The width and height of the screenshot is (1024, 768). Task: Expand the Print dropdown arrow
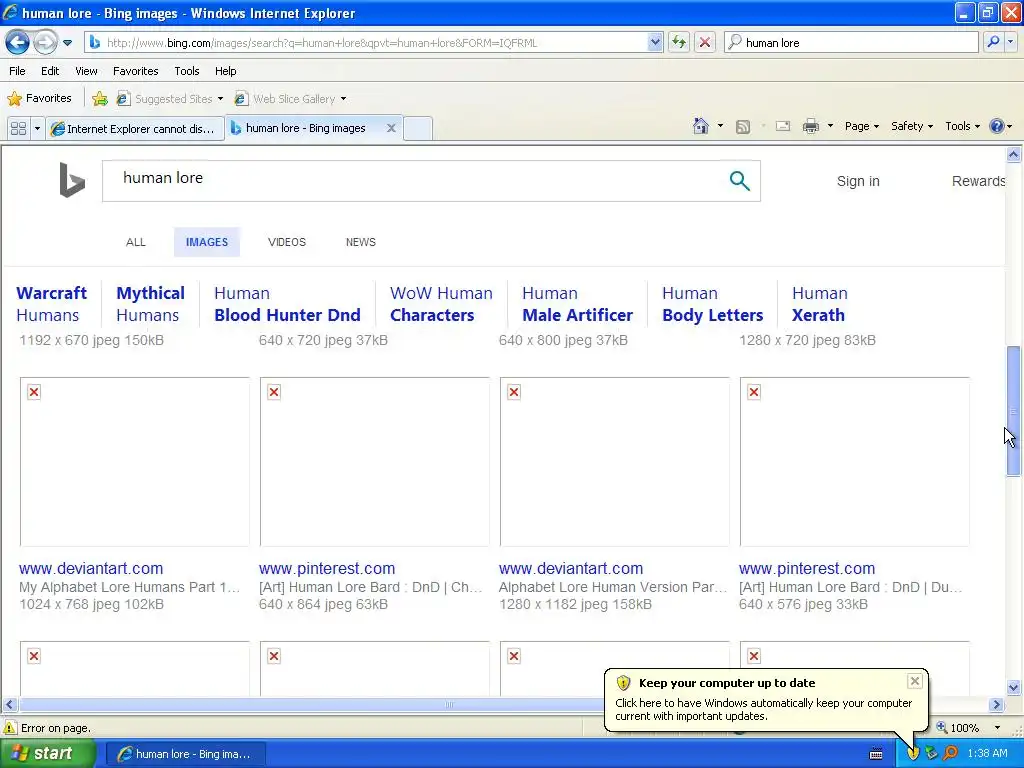(830, 126)
